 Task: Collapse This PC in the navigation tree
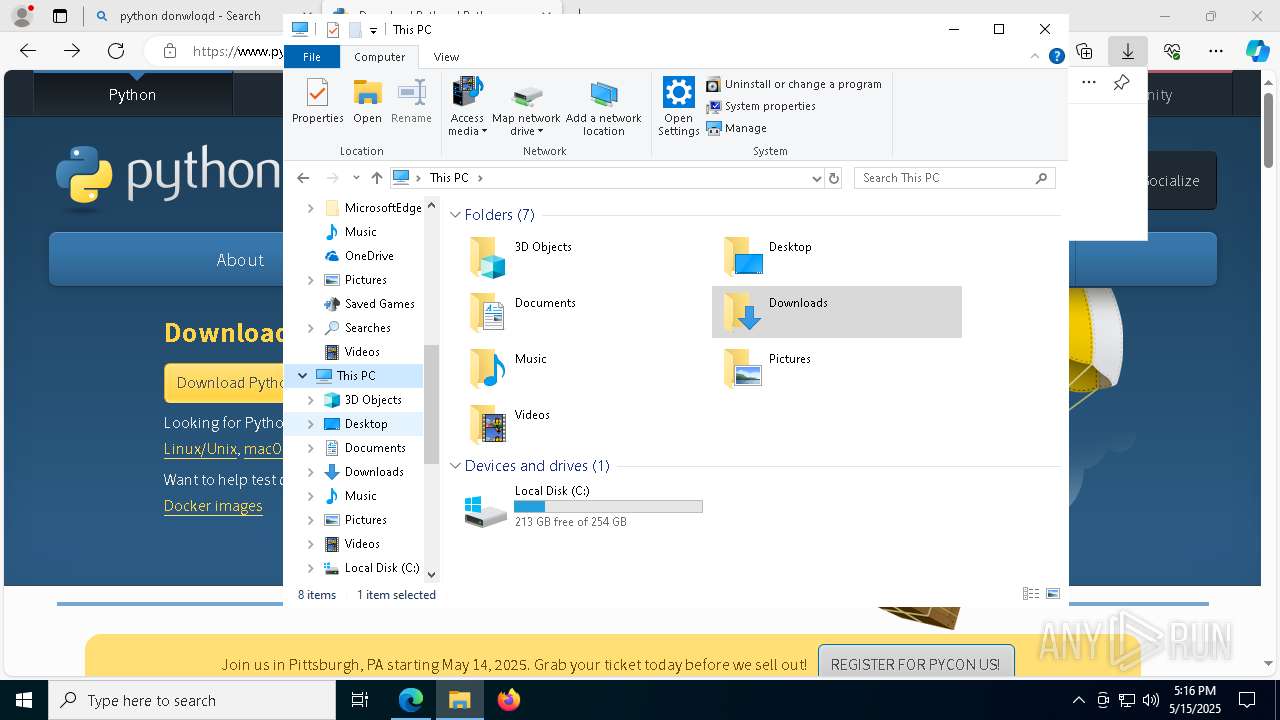pos(302,376)
